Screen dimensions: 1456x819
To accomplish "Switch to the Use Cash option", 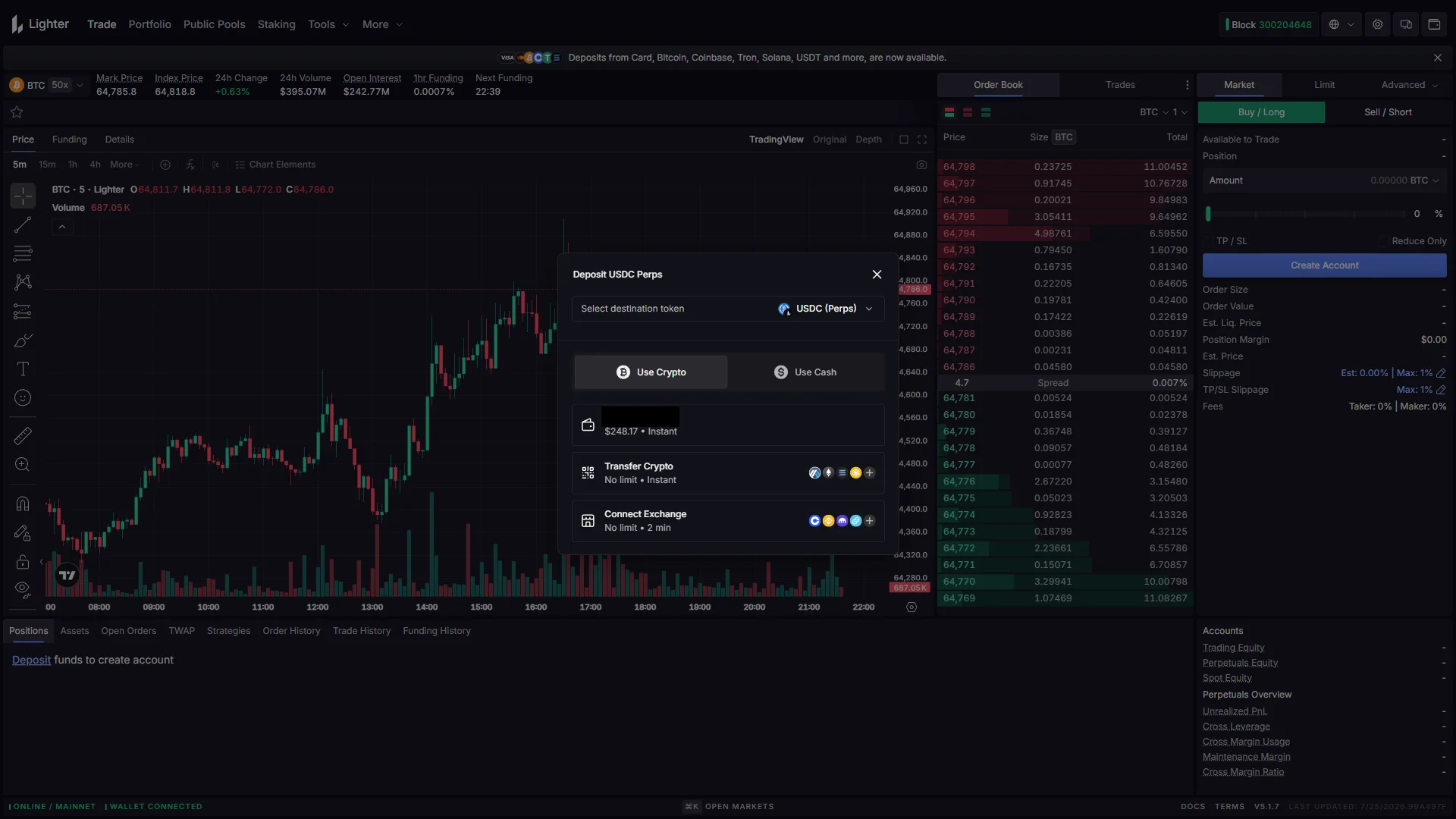I will (805, 372).
